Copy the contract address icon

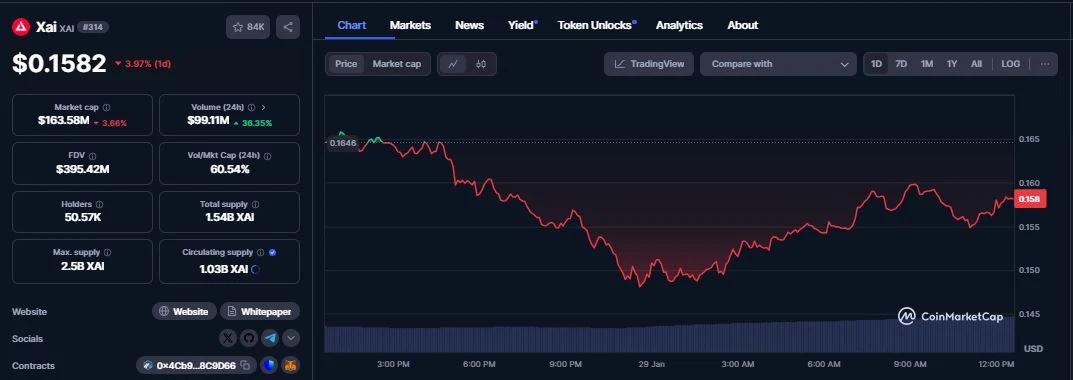tap(245, 366)
